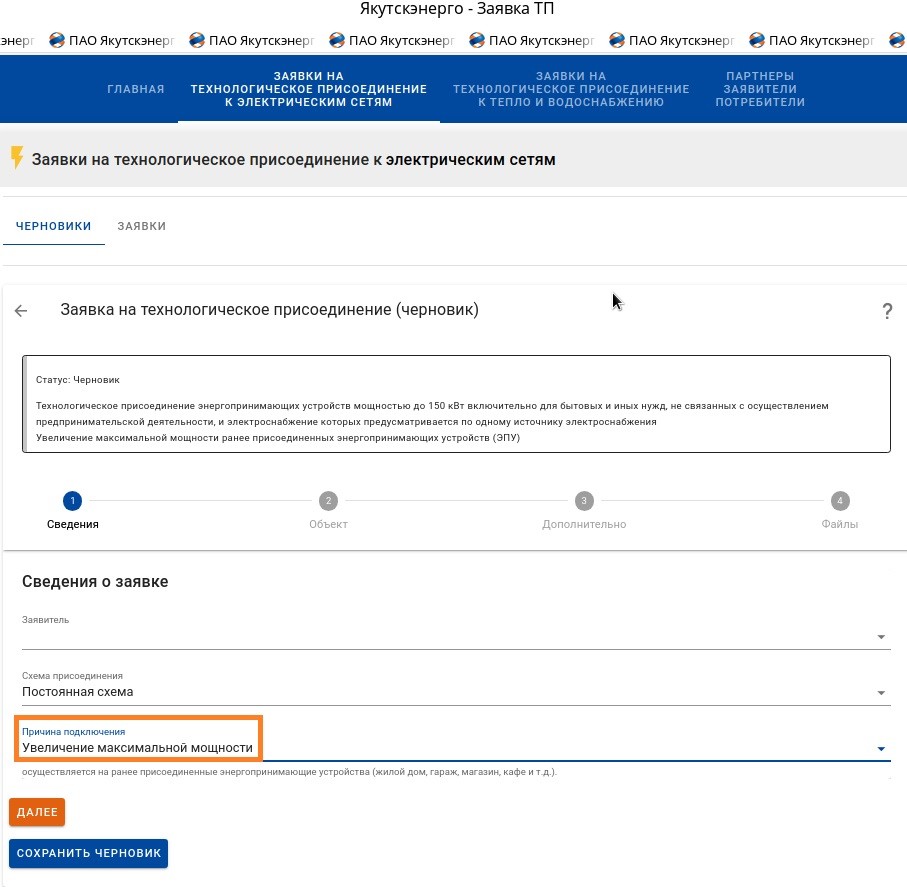907x887 pixels.
Task: Click the Сохранить черновик button
Action: [x=89, y=853]
